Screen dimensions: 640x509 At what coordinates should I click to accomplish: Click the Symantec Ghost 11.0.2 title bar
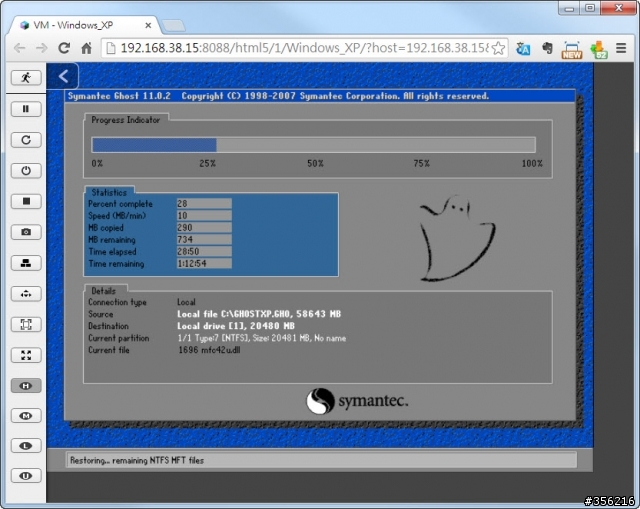click(x=320, y=96)
